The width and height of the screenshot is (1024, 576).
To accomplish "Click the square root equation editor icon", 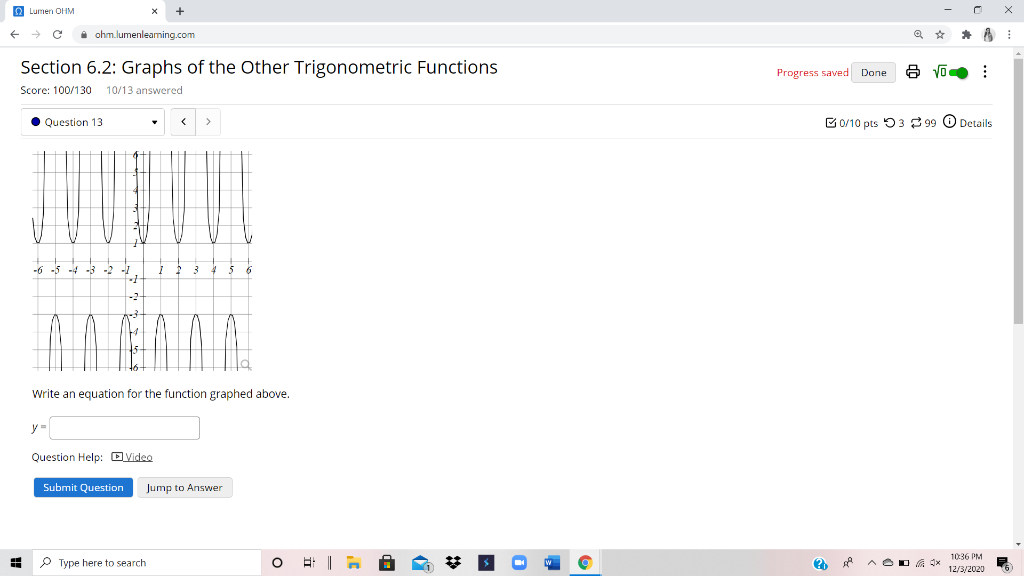I will [x=940, y=72].
